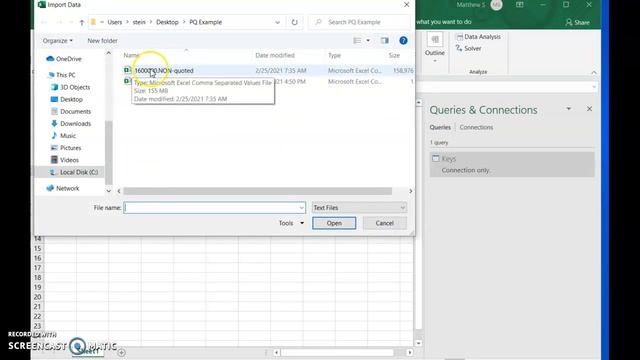The height and width of the screenshot is (360, 640).
Task: Change view layout icon
Action: pos(357,40)
